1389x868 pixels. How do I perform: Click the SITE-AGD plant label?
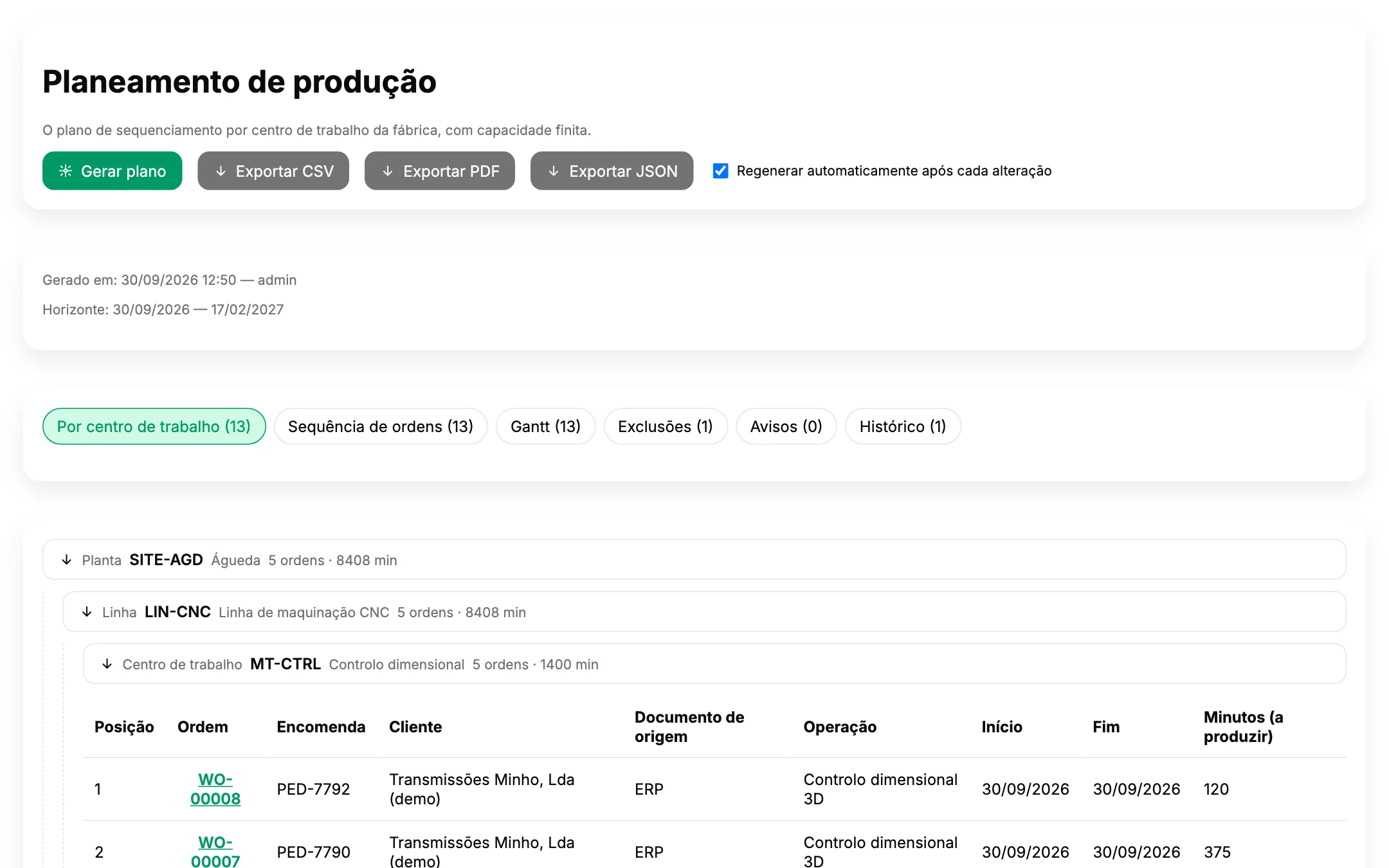[x=166, y=560]
